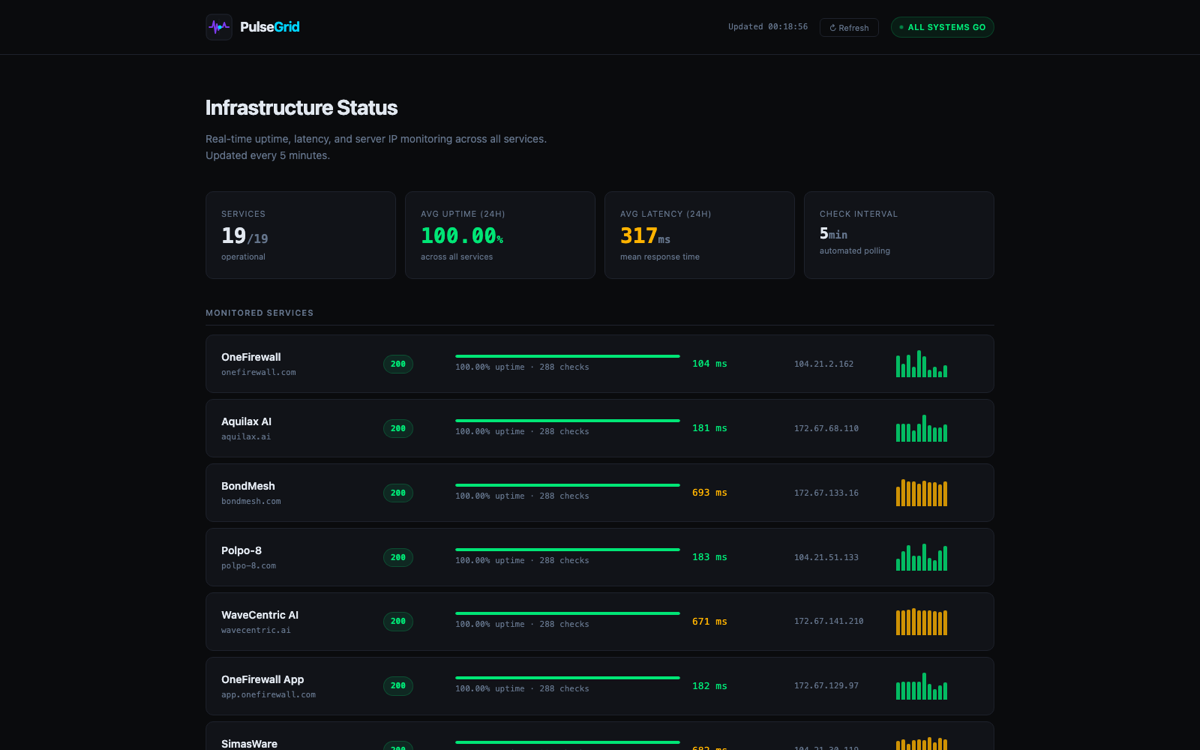1200x750 pixels.
Task: Click the OneFirewall service name
Action: (x=251, y=357)
